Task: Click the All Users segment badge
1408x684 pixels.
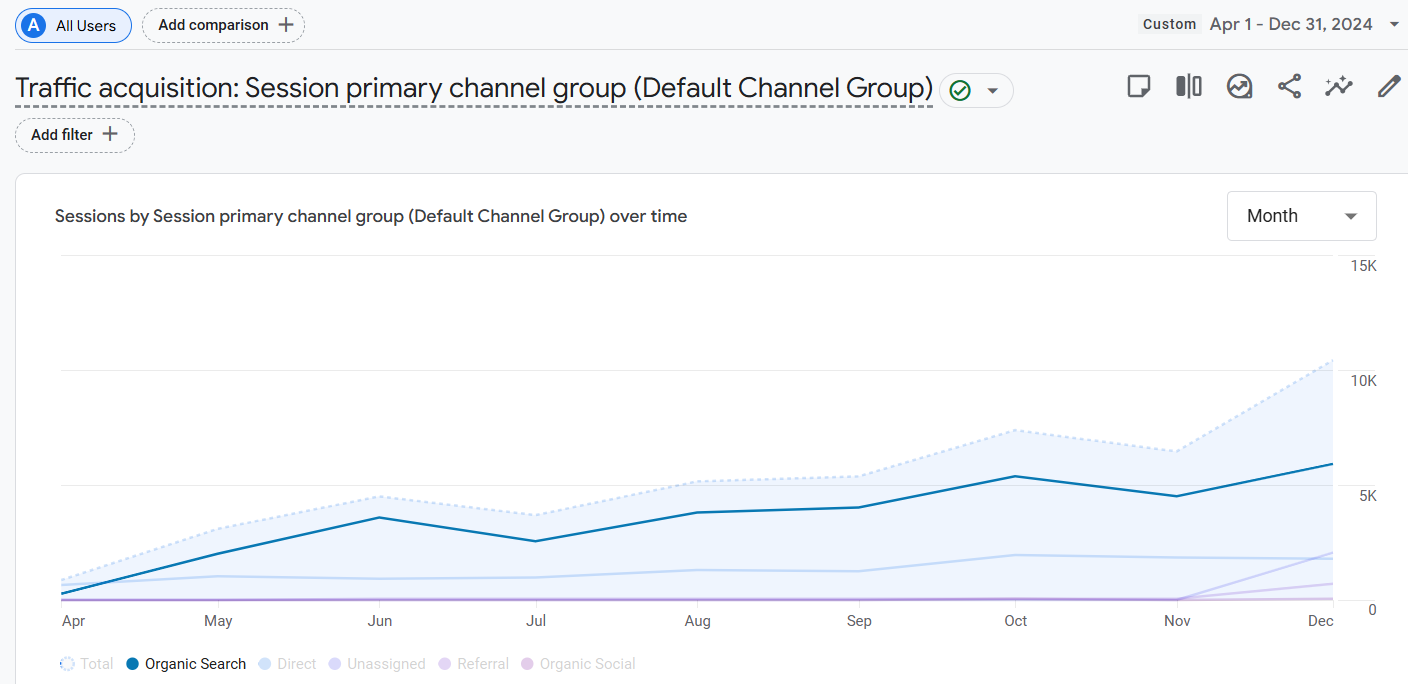Action: [x=73, y=25]
